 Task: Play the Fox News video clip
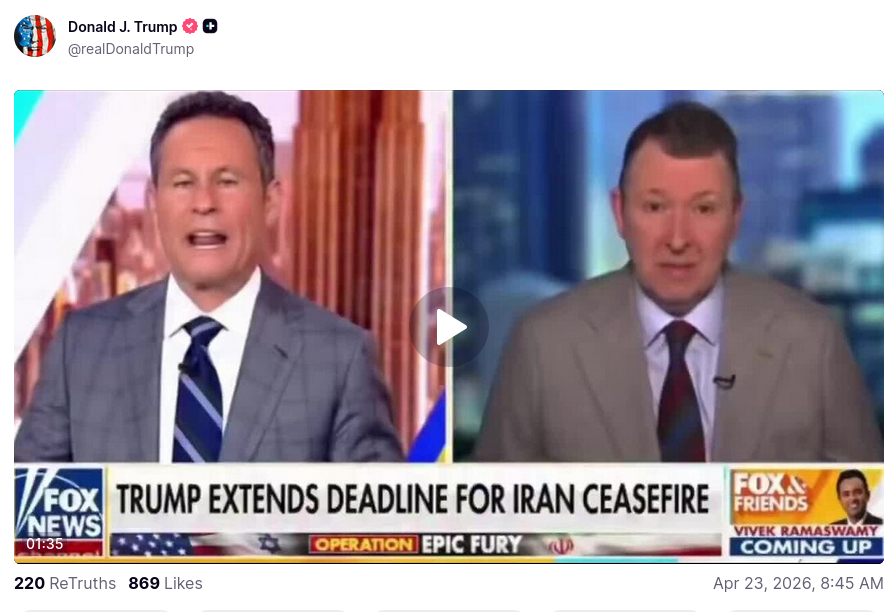coord(449,327)
